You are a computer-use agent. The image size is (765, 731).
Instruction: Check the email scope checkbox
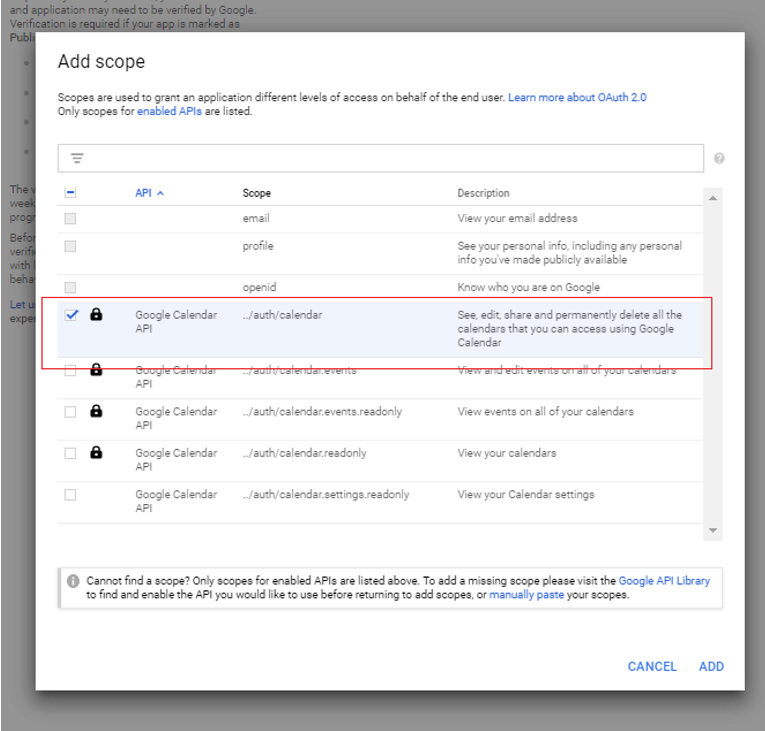[x=70, y=218]
